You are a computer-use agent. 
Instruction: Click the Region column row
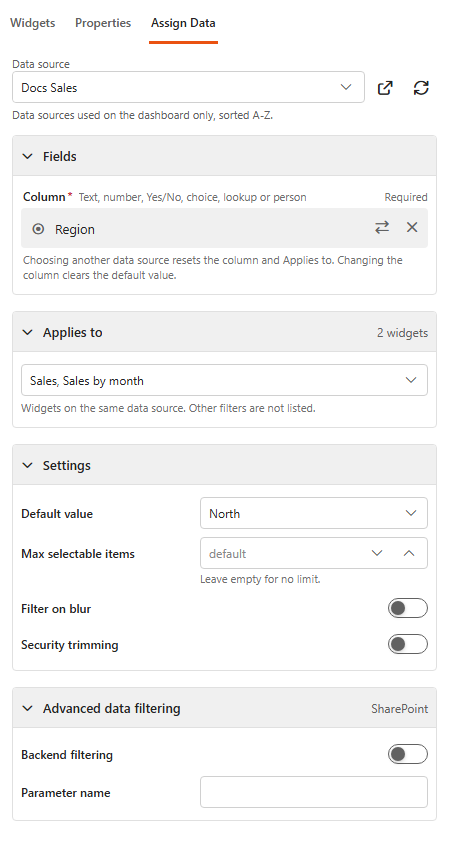(x=224, y=228)
